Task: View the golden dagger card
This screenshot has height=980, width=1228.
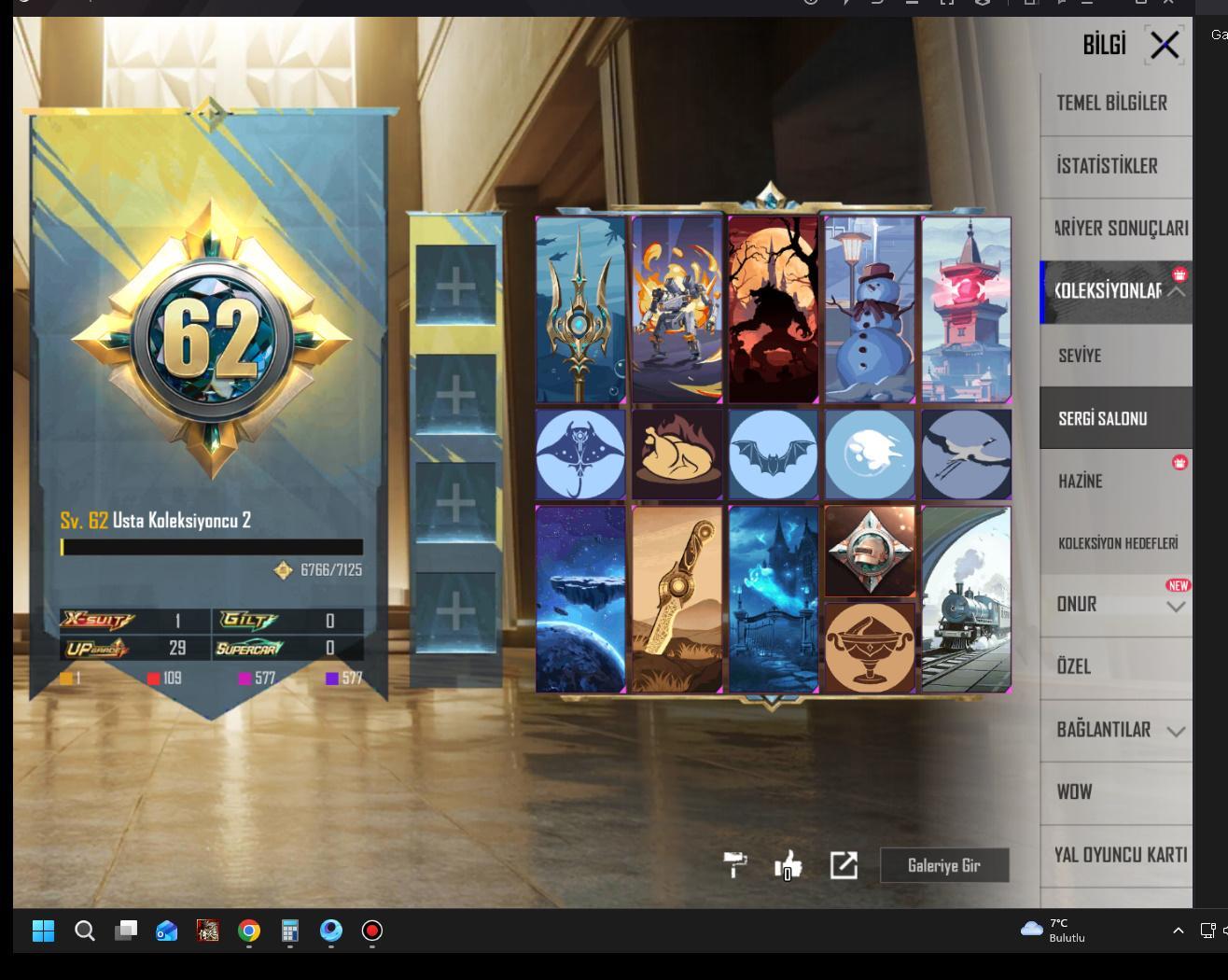Action: click(677, 599)
